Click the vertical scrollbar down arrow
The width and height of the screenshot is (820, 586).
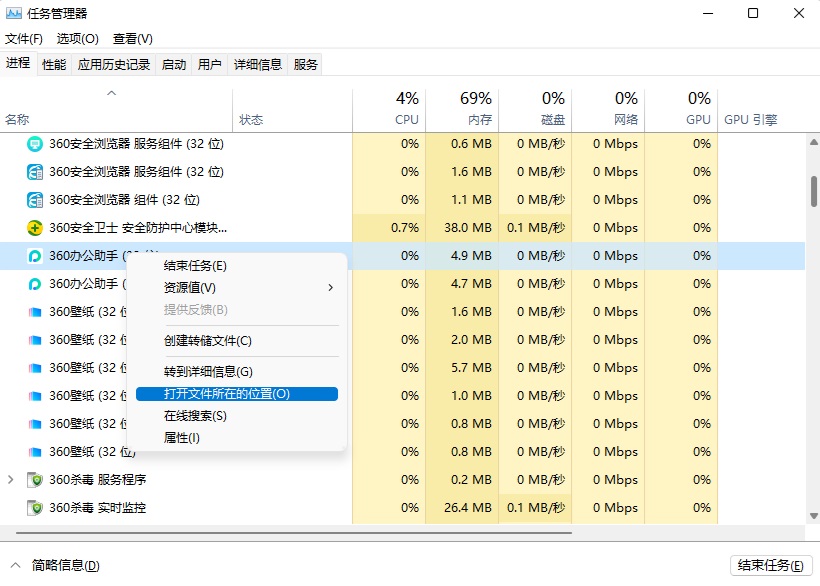[814, 516]
